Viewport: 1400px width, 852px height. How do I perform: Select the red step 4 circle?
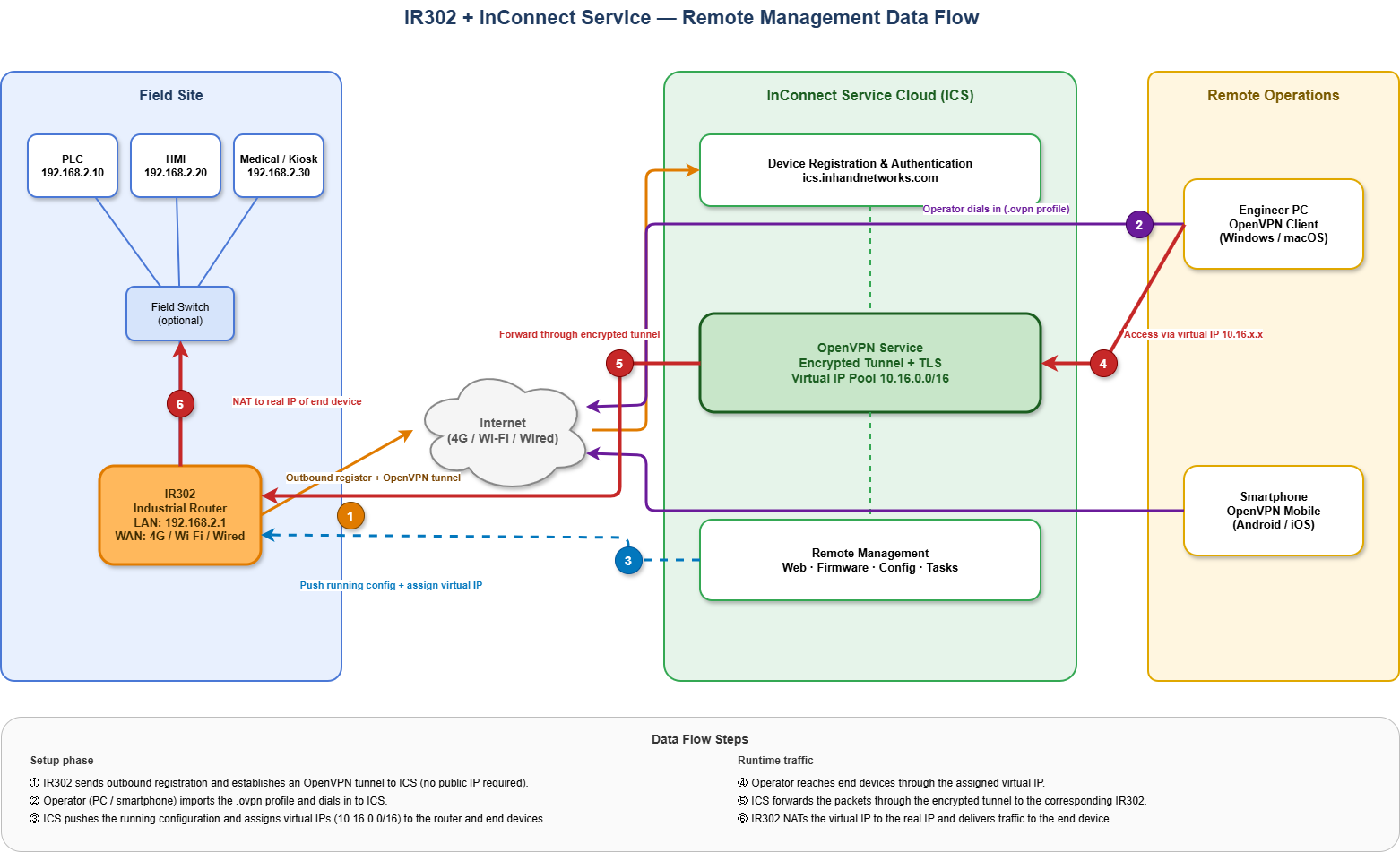(1103, 363)
